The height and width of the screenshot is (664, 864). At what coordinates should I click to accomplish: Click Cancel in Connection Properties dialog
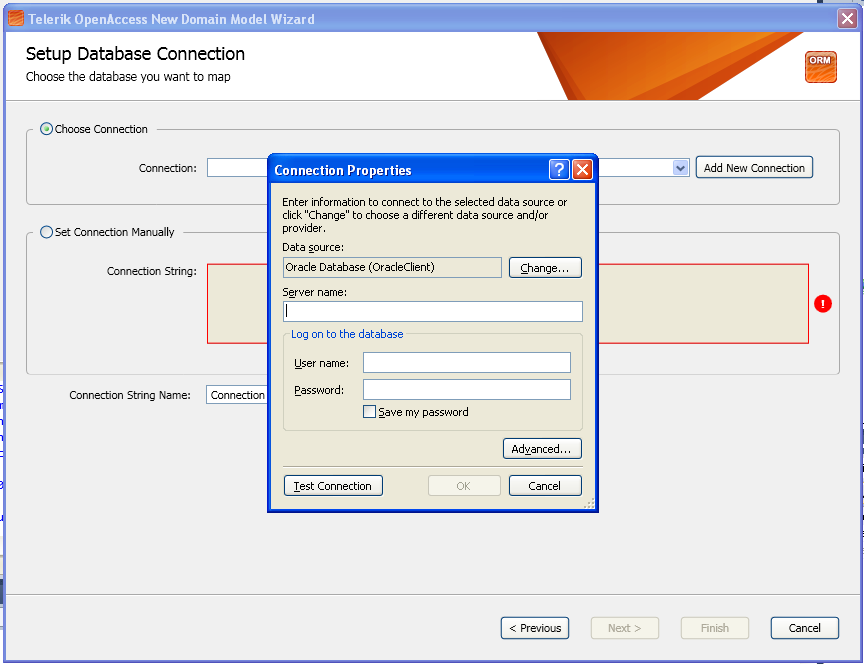tap(544, 486)
